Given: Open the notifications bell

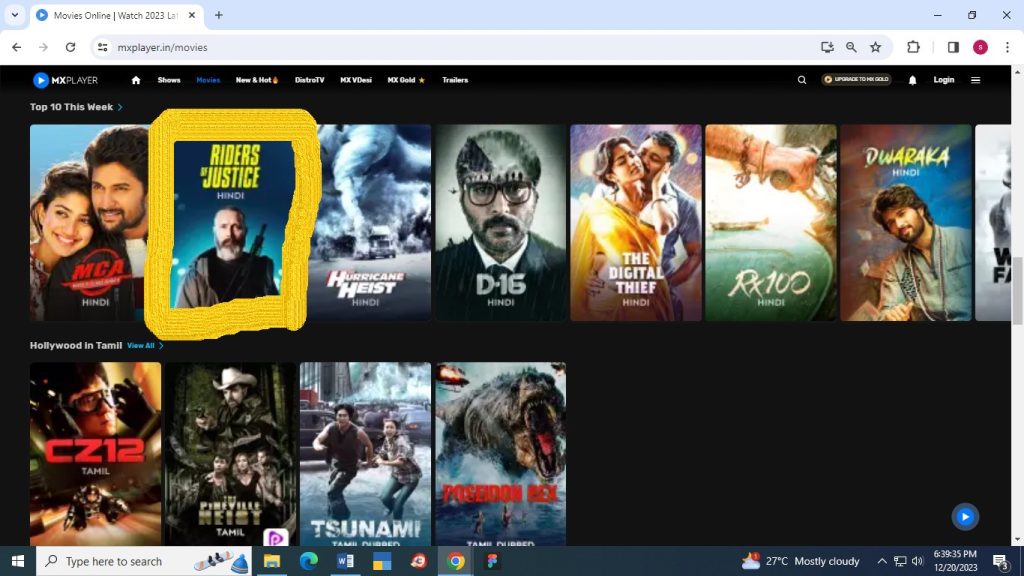Looking at the screenshot, I should (x=912, y=80).
